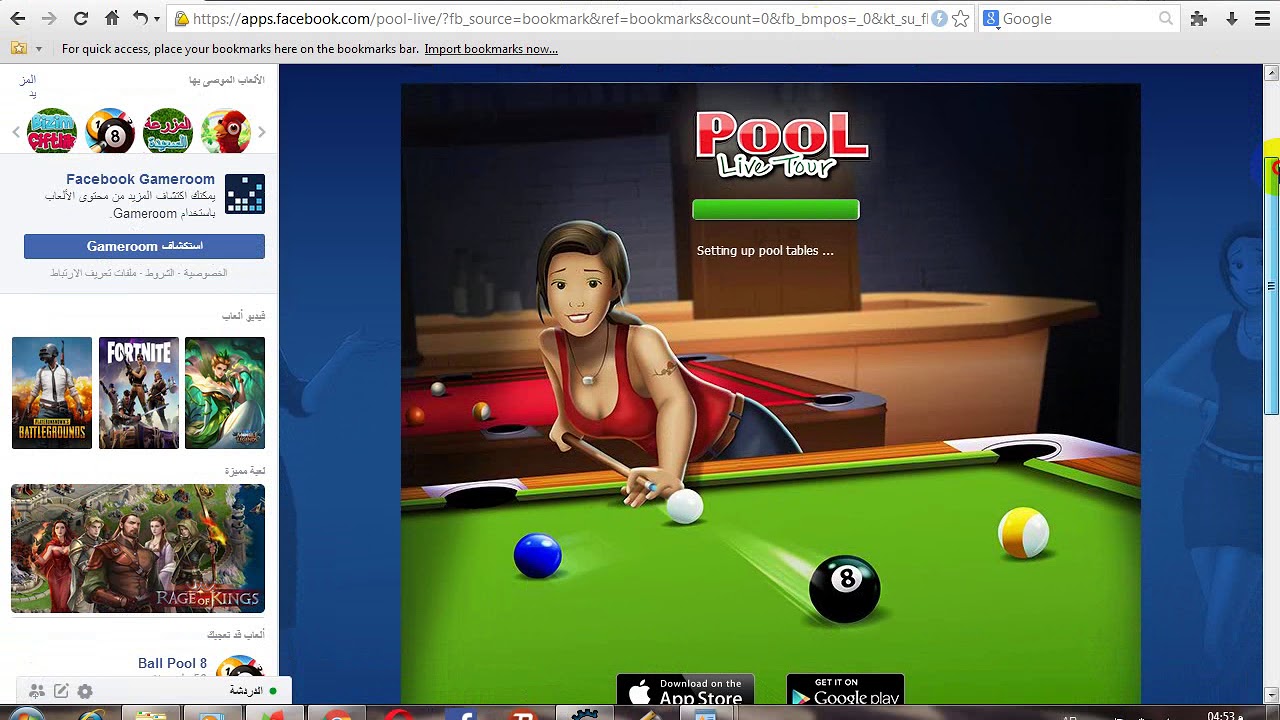
Task: Open the Google search engine selector
Action: click(991, 18)
